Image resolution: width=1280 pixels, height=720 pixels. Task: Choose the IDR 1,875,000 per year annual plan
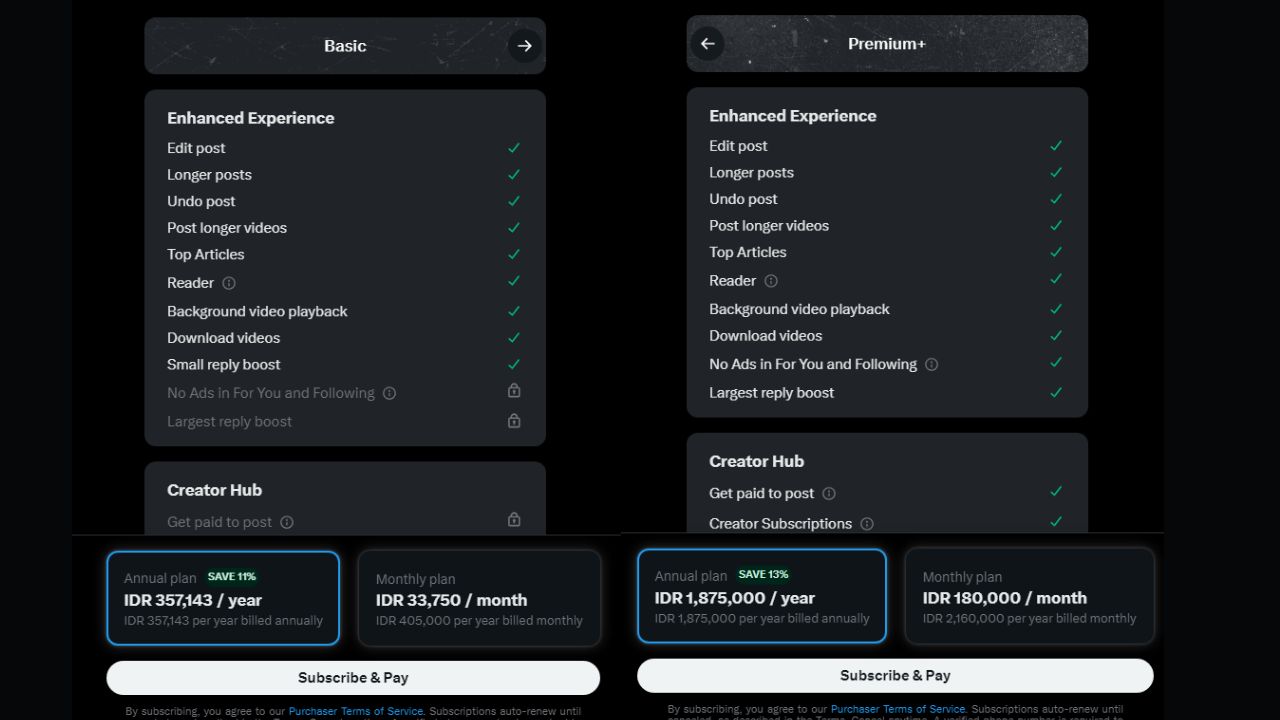(x=761, y=596)
